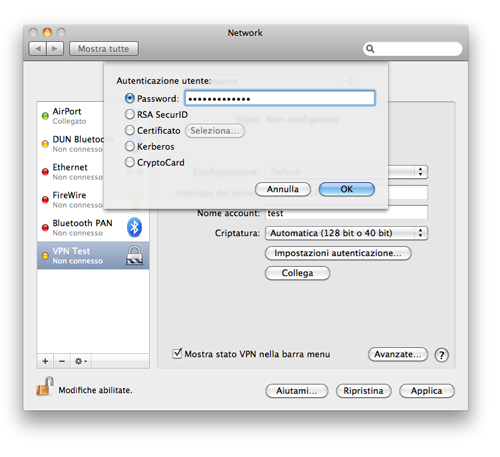Click the Ethernet red status dot
This screenshot has width=500, height=457.
[x=45, y=172]
